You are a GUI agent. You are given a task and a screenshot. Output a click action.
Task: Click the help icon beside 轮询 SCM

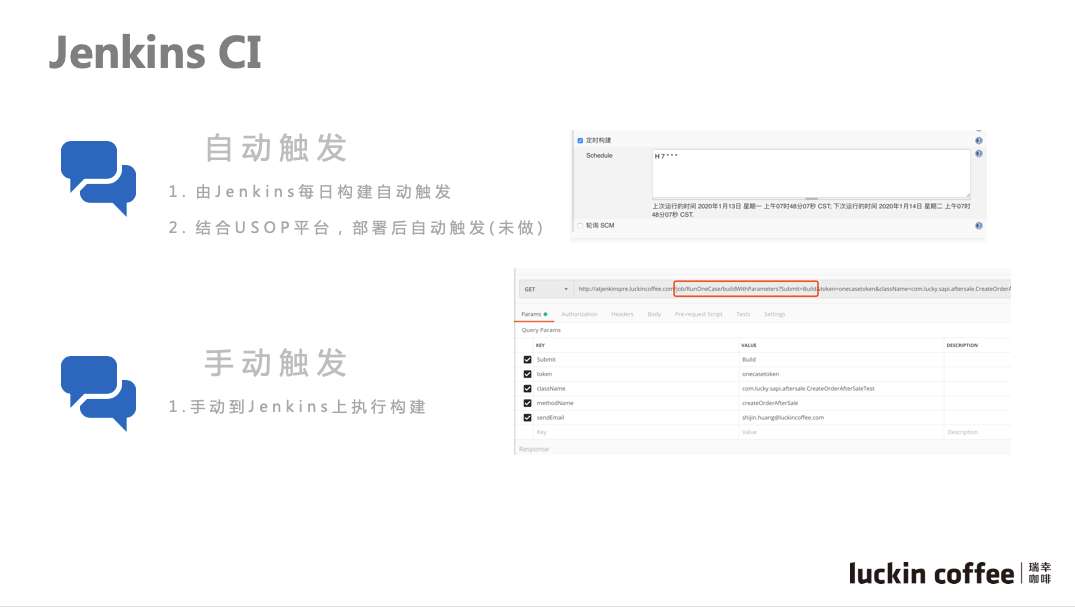pos(978,226)
